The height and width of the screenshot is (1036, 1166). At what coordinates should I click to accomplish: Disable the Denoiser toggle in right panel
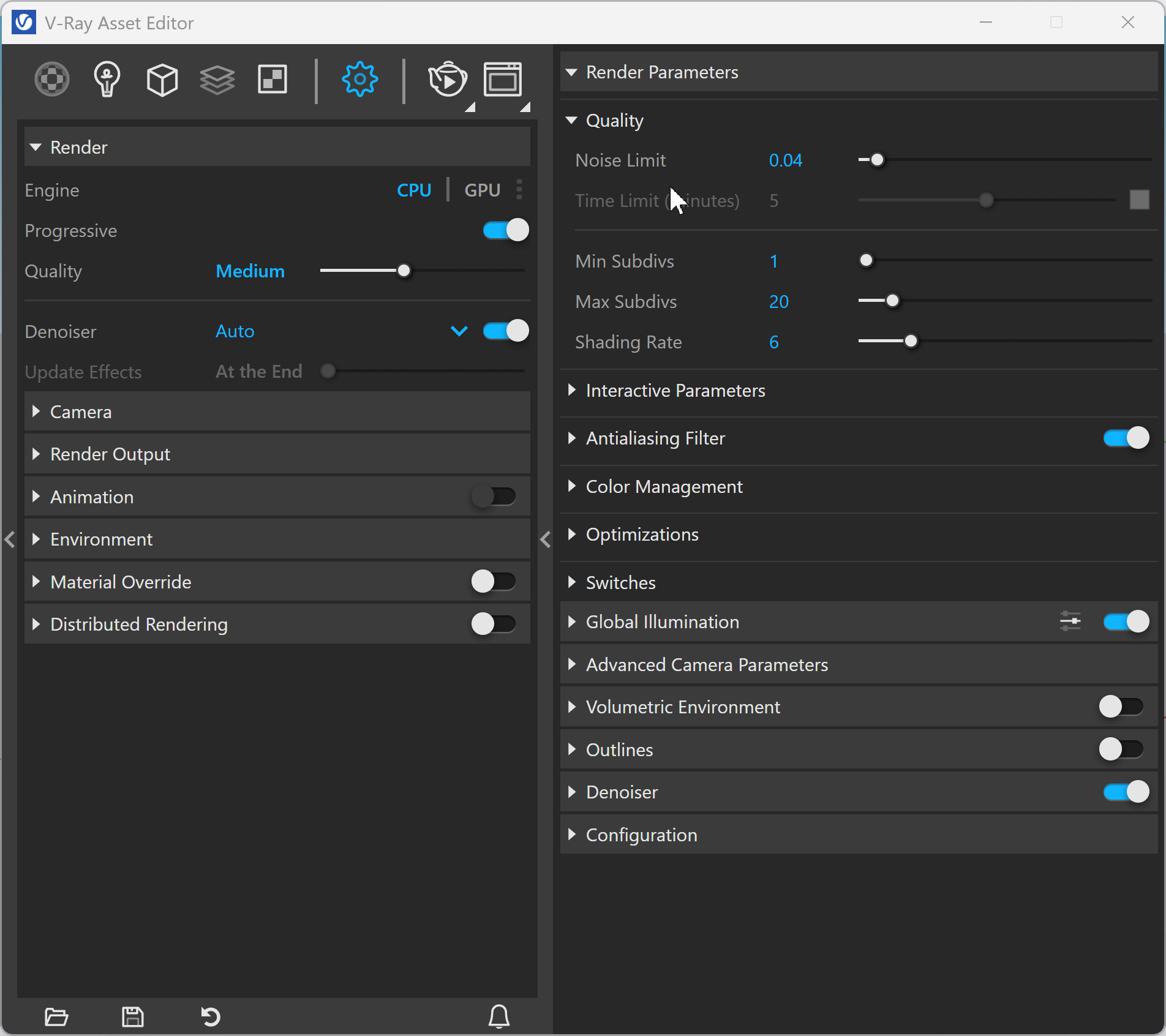1126,792
